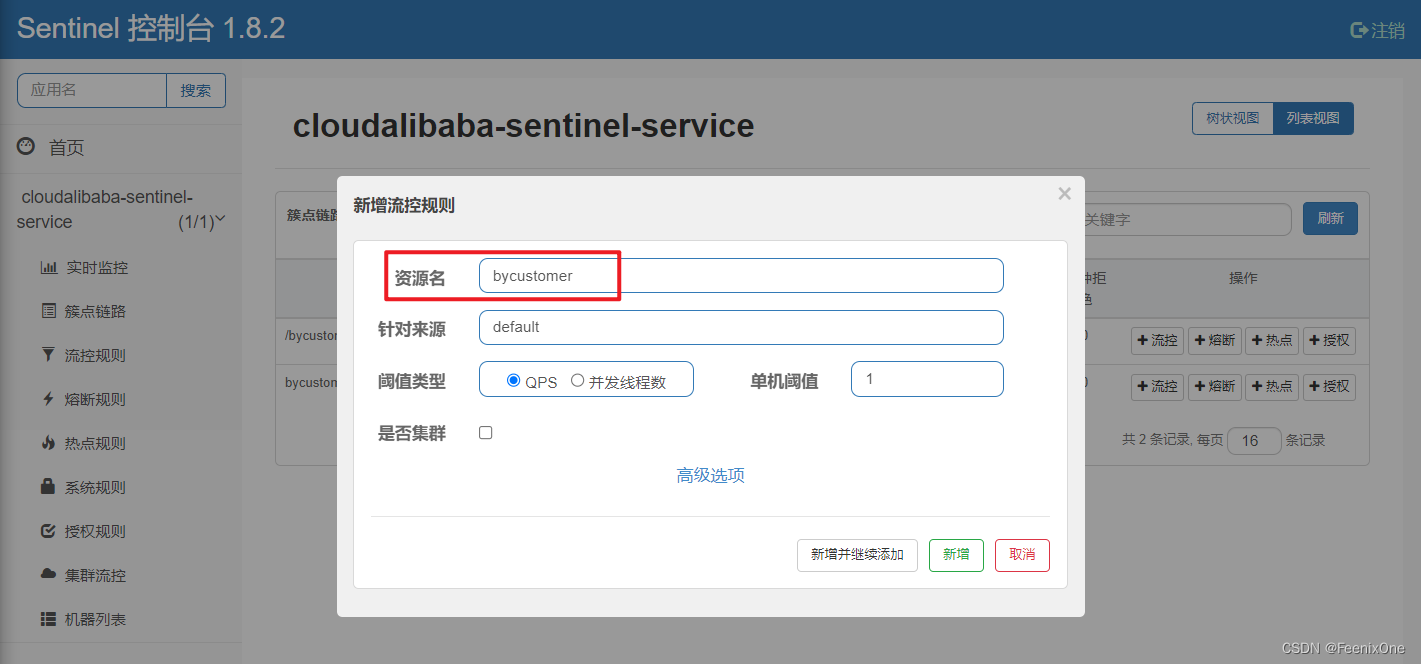Viewport: 1421px width, 664px height.
Task: Click the system rules lock icon
Action: [x=48, y=487]
